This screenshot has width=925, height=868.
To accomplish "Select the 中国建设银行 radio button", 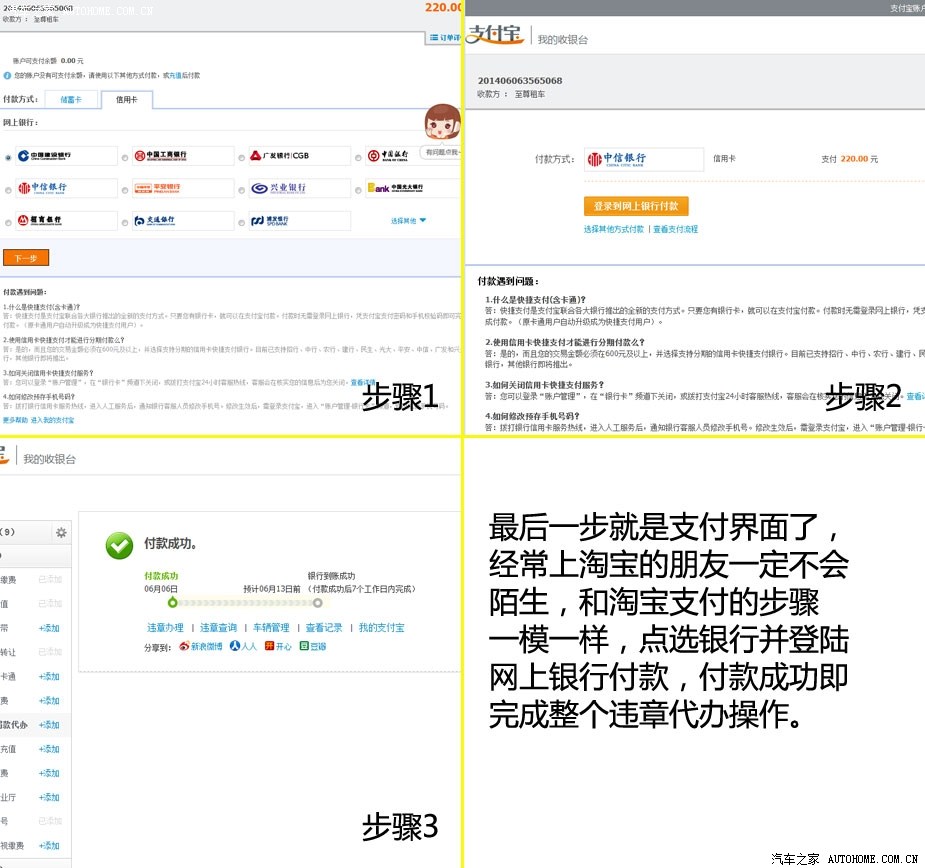I will 8,158.
